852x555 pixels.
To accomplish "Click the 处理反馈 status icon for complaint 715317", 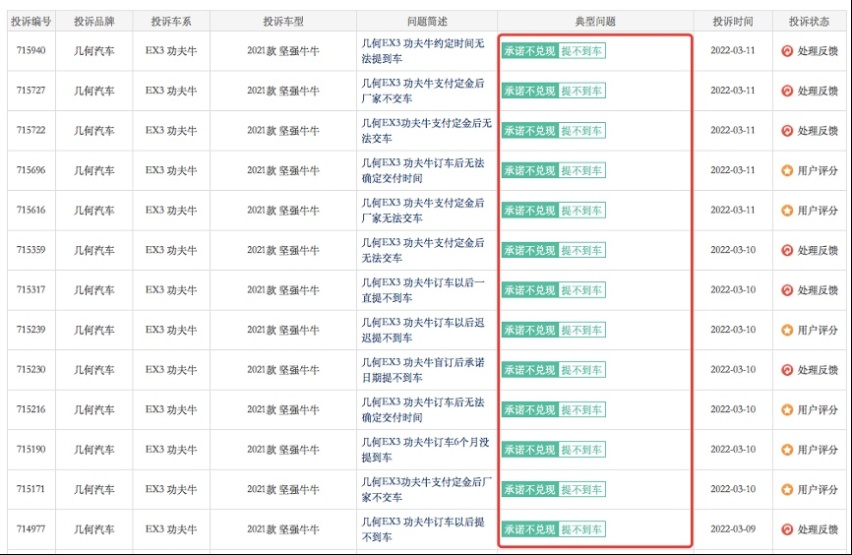I will pyautogui.click(x=787, y=290).
